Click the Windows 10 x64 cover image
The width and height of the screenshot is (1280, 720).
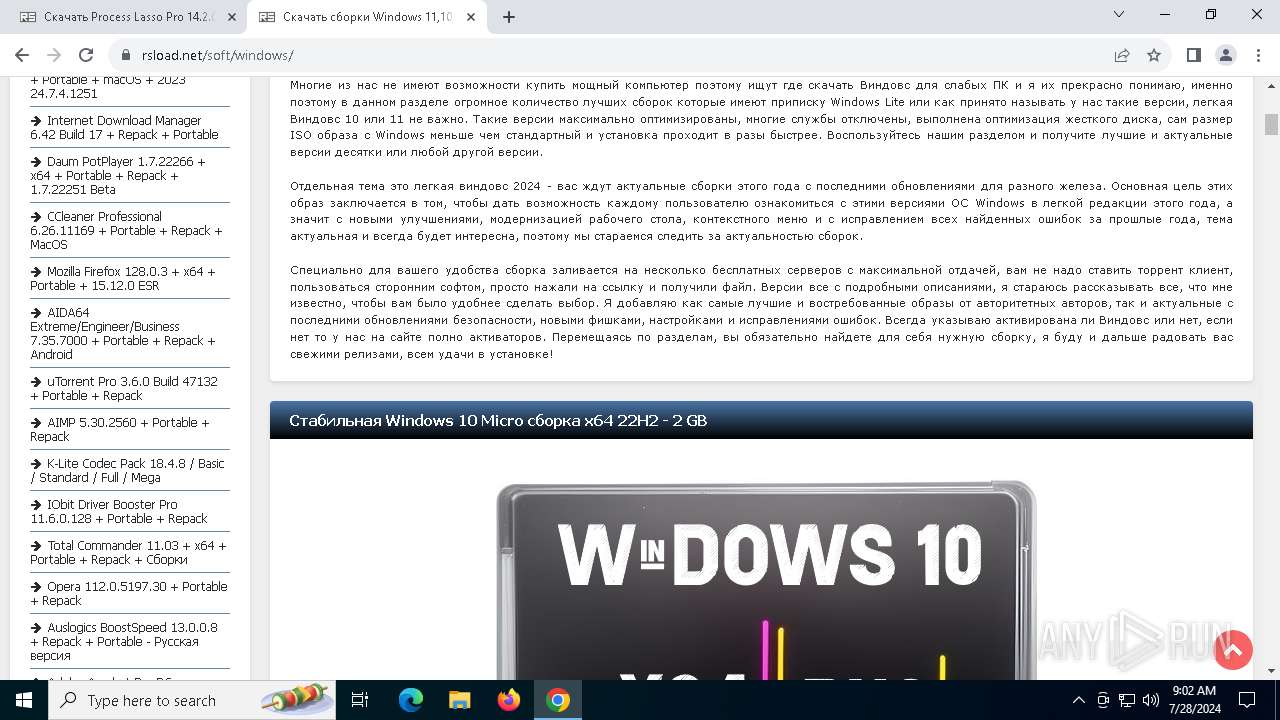click(x=766, y=580)
